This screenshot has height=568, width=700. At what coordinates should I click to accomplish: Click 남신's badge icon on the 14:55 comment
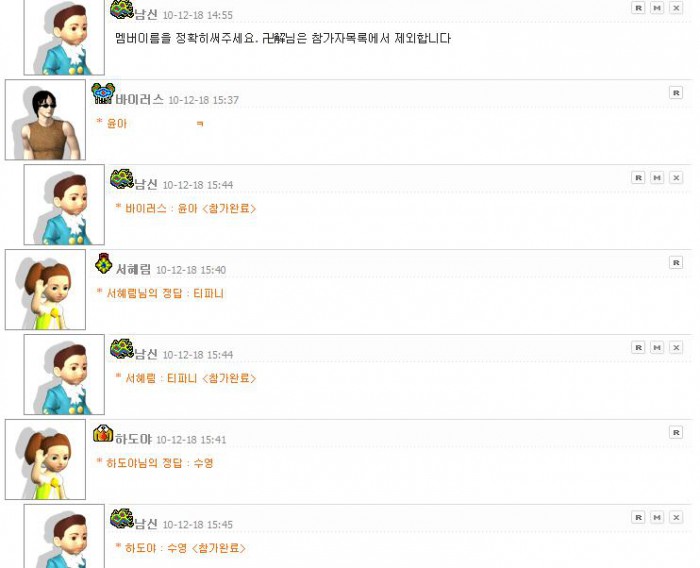[122, 10]
